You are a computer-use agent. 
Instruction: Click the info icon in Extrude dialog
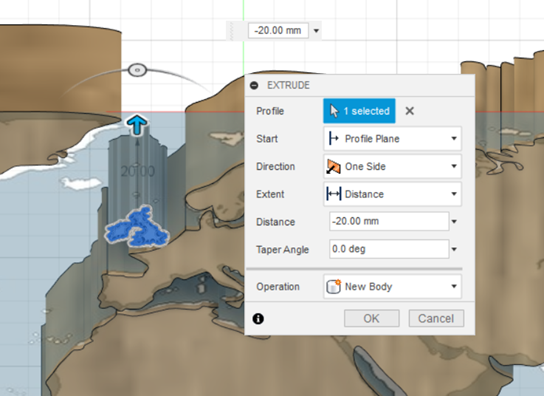(258, 319)
